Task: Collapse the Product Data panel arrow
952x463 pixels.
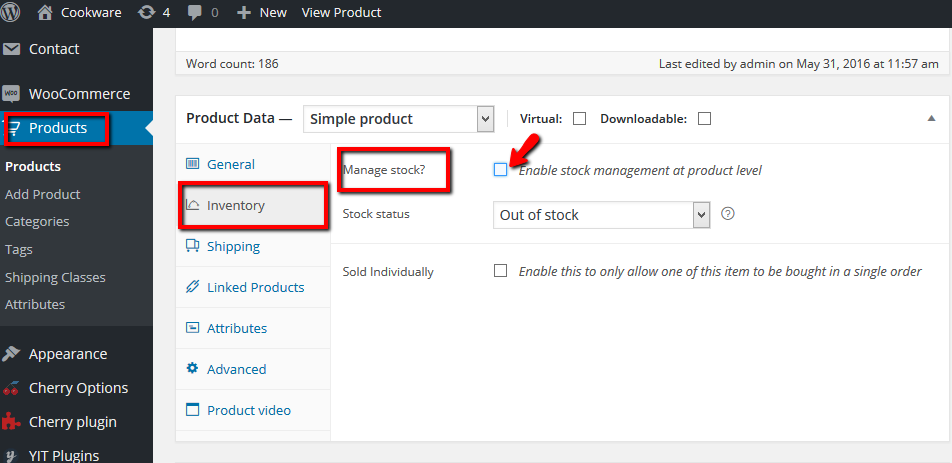Action: 931,119
